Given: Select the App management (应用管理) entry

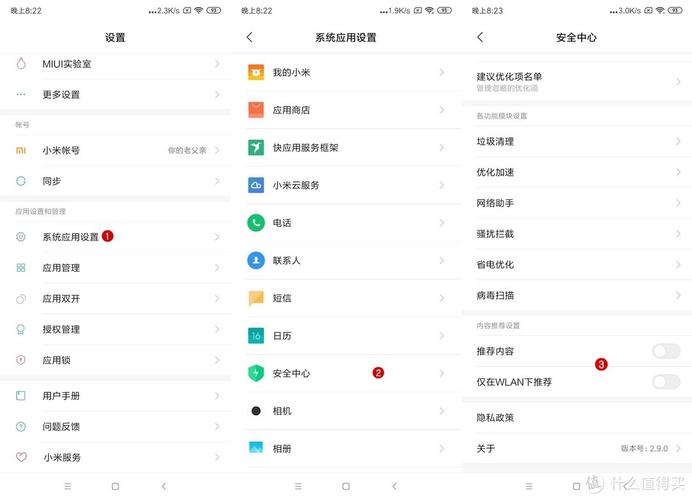Looking at the screenshot, I should pos(116,268).
